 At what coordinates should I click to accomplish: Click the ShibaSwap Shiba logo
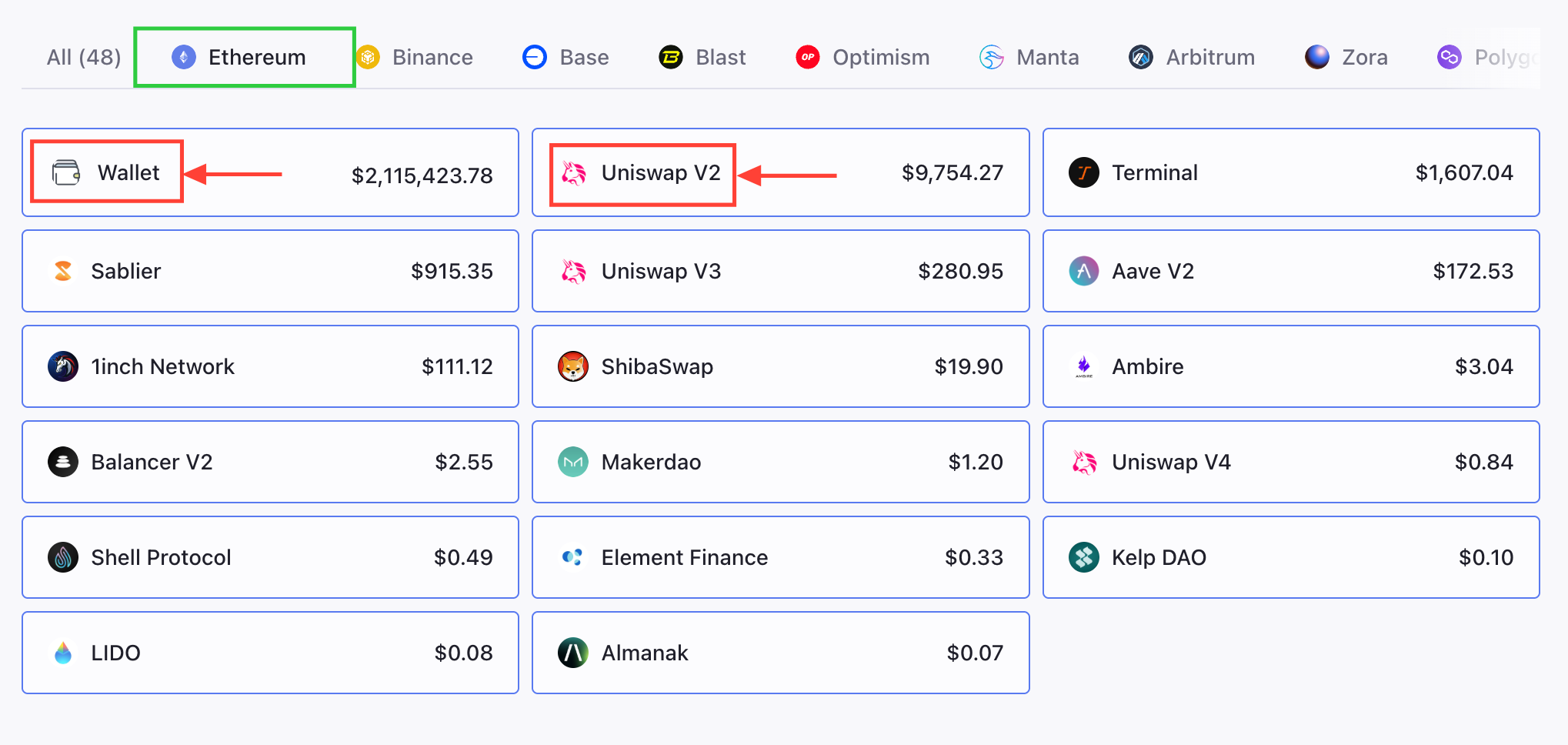point(572,366)
